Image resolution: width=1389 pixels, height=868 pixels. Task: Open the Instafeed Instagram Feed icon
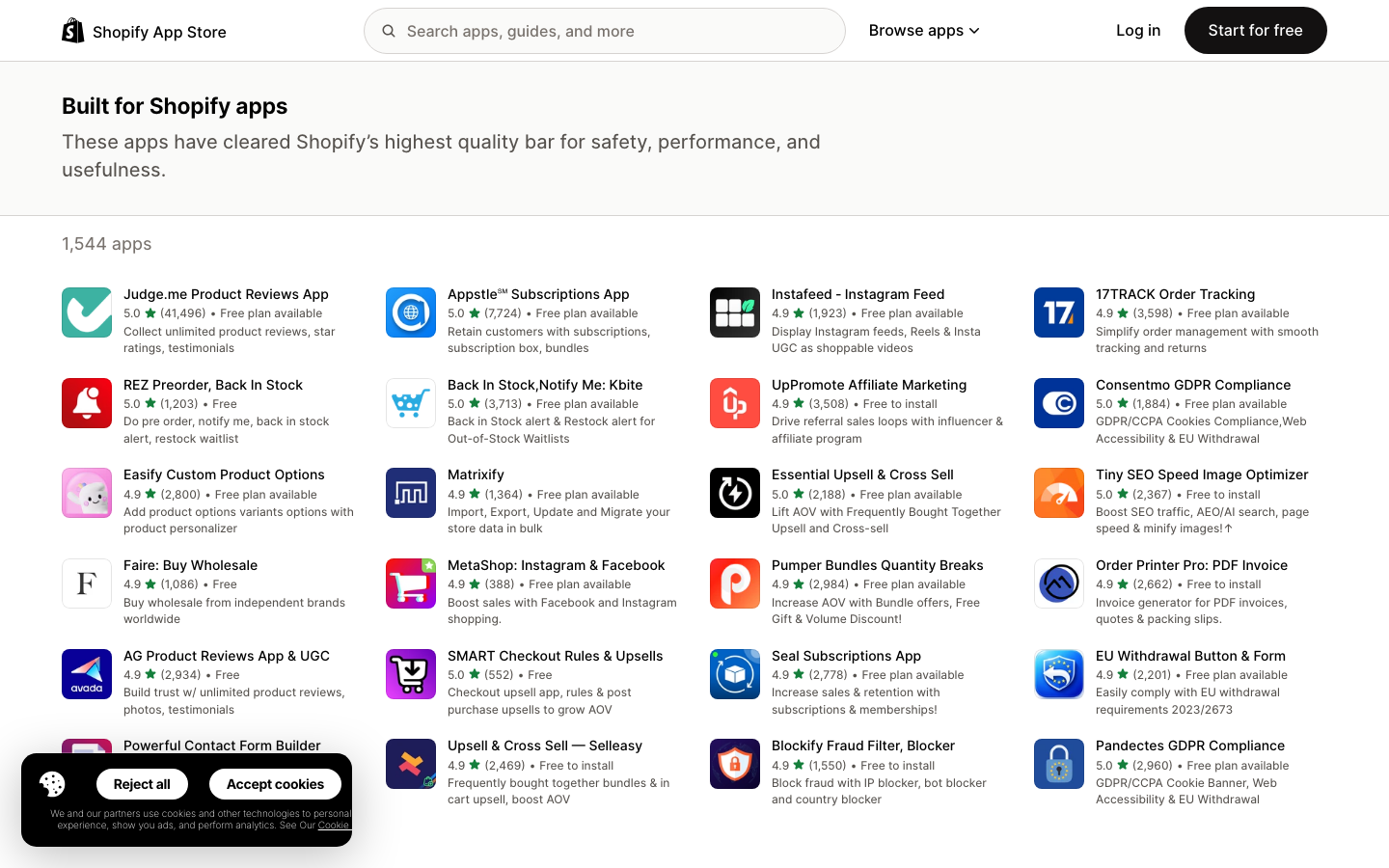tap(735, 312)
